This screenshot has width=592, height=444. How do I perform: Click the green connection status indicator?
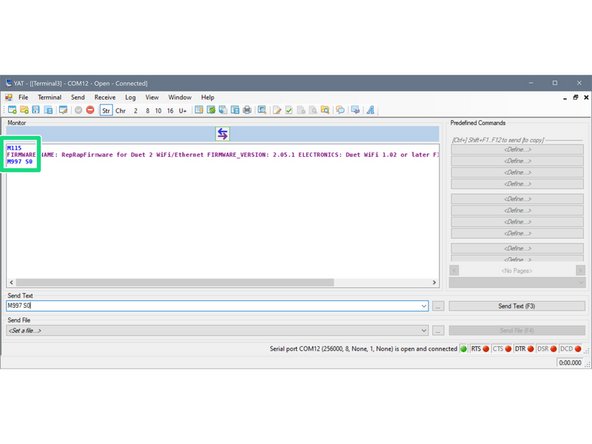click(463, 349)
